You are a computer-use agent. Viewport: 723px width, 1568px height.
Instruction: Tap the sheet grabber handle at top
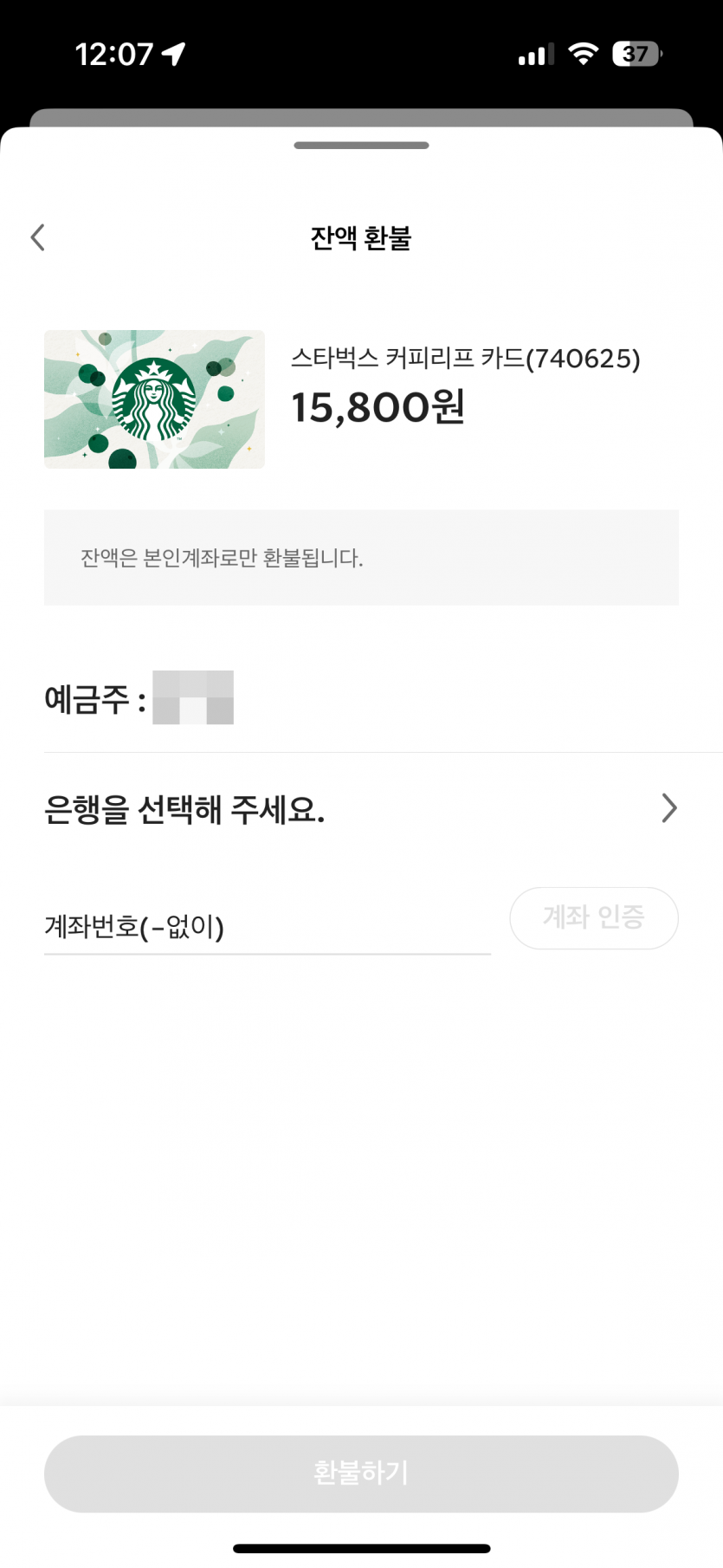click(x=361, y=146)
